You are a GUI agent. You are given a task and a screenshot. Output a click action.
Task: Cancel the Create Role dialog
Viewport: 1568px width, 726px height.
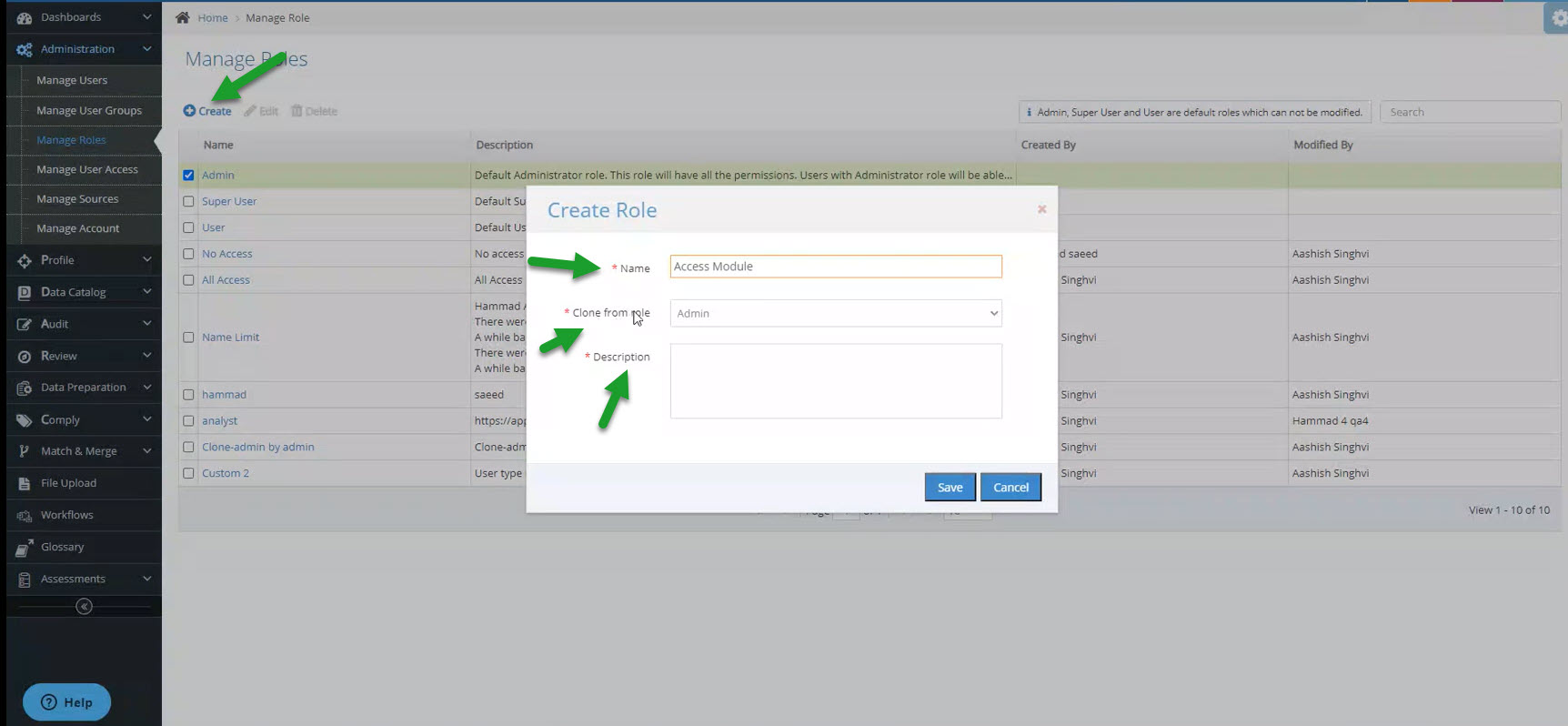point(1010,488)
